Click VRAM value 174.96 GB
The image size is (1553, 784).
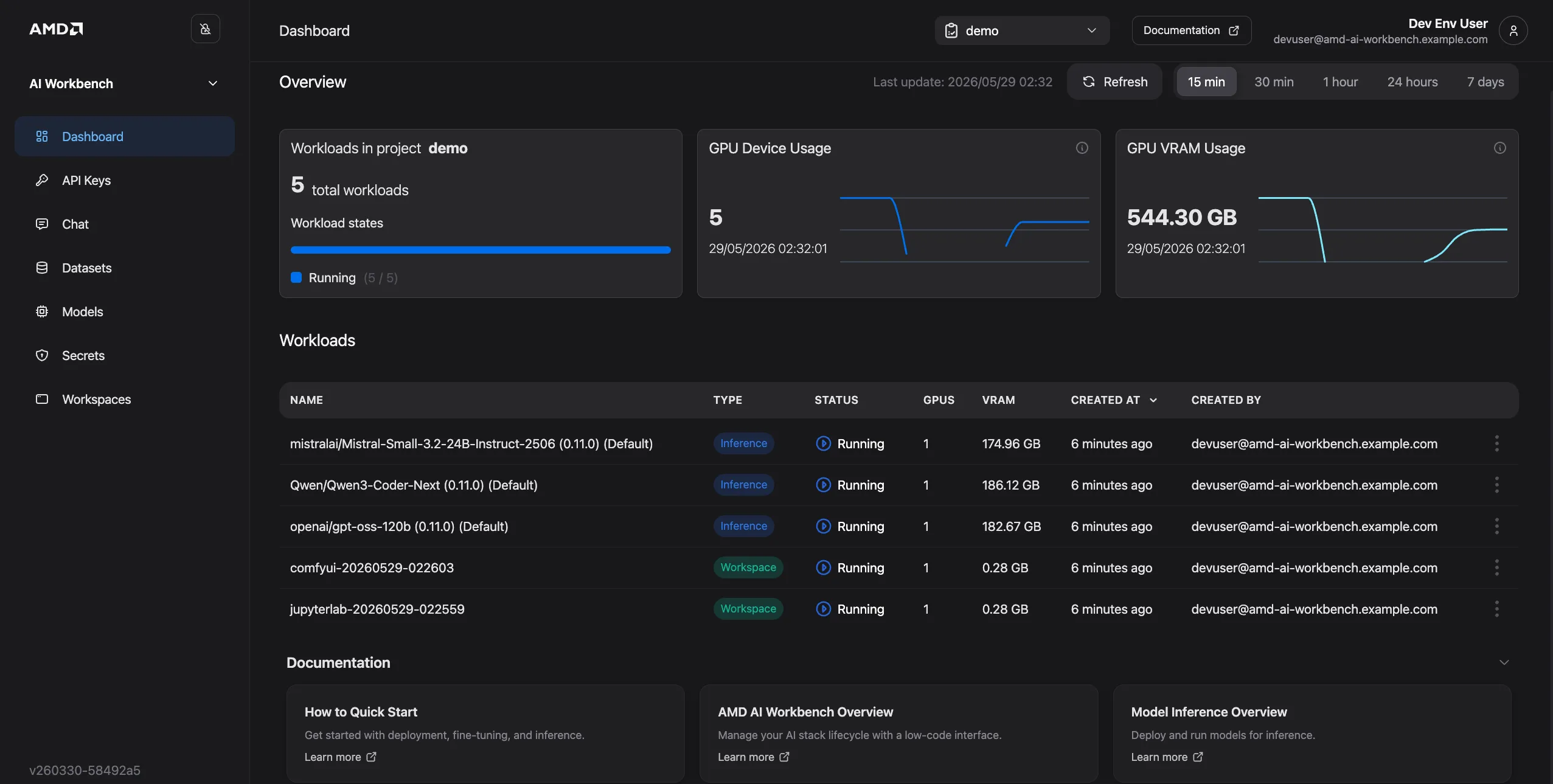pos(1011,443)
